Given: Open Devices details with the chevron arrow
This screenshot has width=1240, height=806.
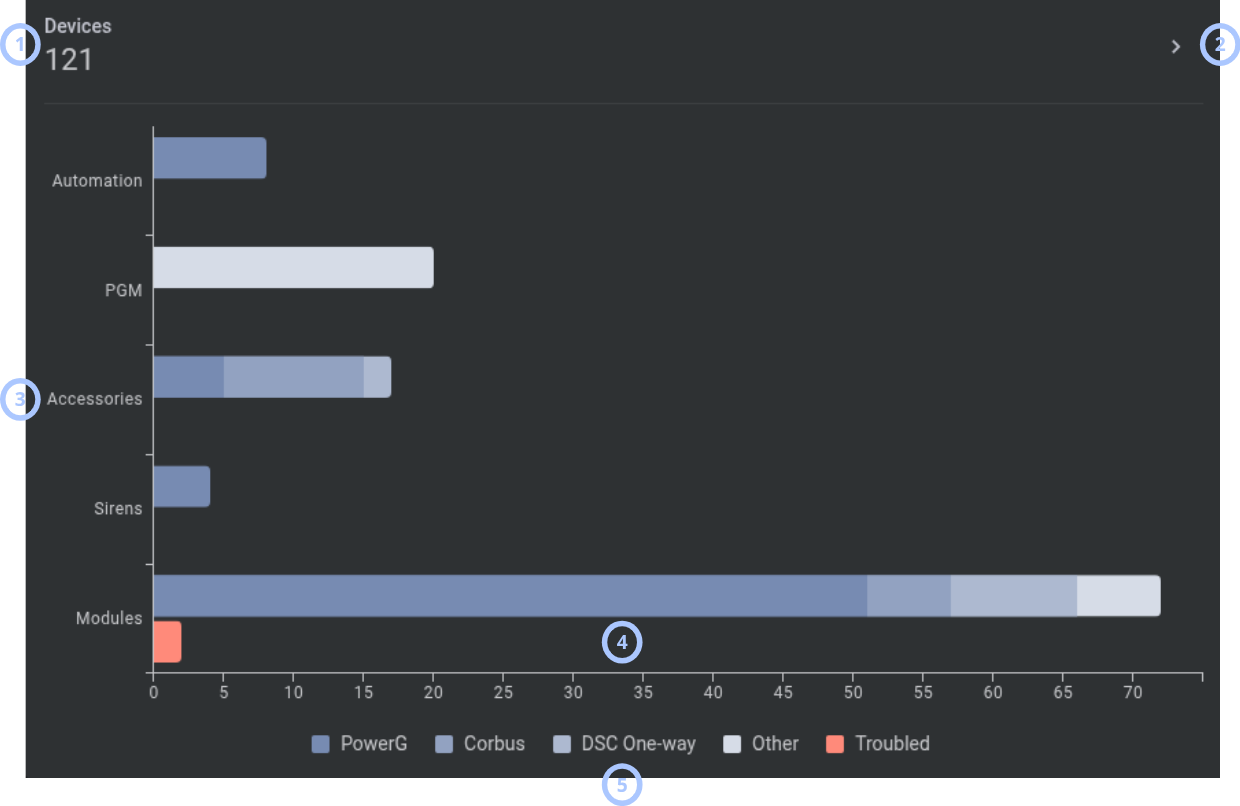Looking at the screenshot, I should [1176, 46].
